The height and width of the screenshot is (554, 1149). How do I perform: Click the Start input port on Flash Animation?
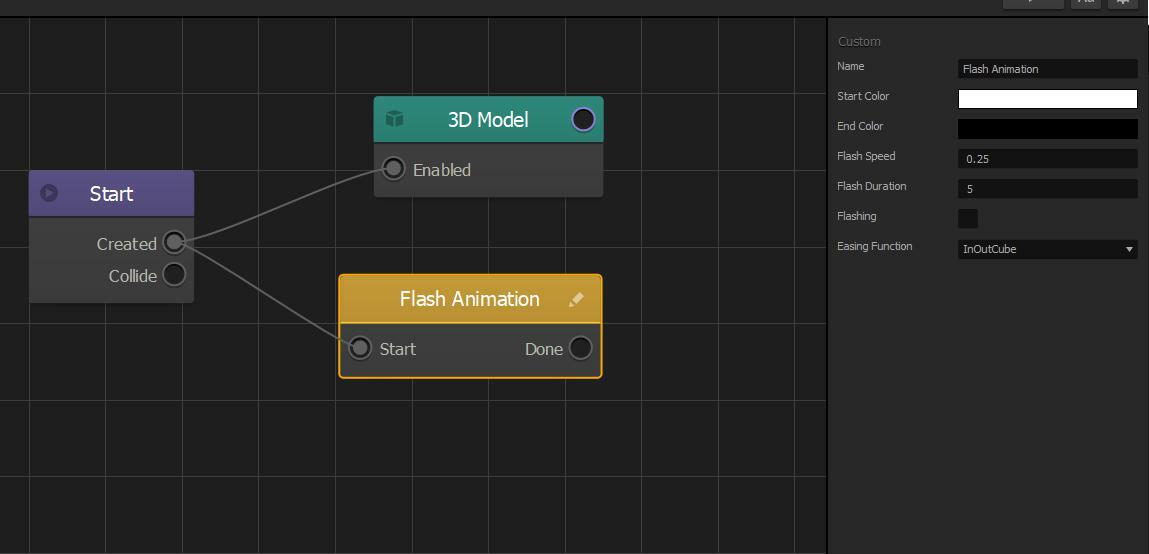pos(360,348)
